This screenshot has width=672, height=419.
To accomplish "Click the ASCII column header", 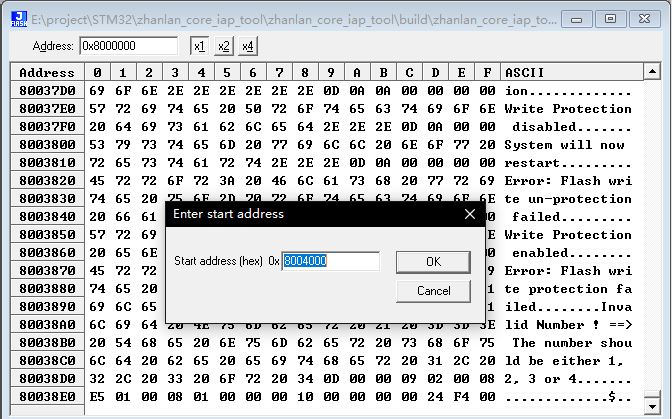I will coord(572,72).
